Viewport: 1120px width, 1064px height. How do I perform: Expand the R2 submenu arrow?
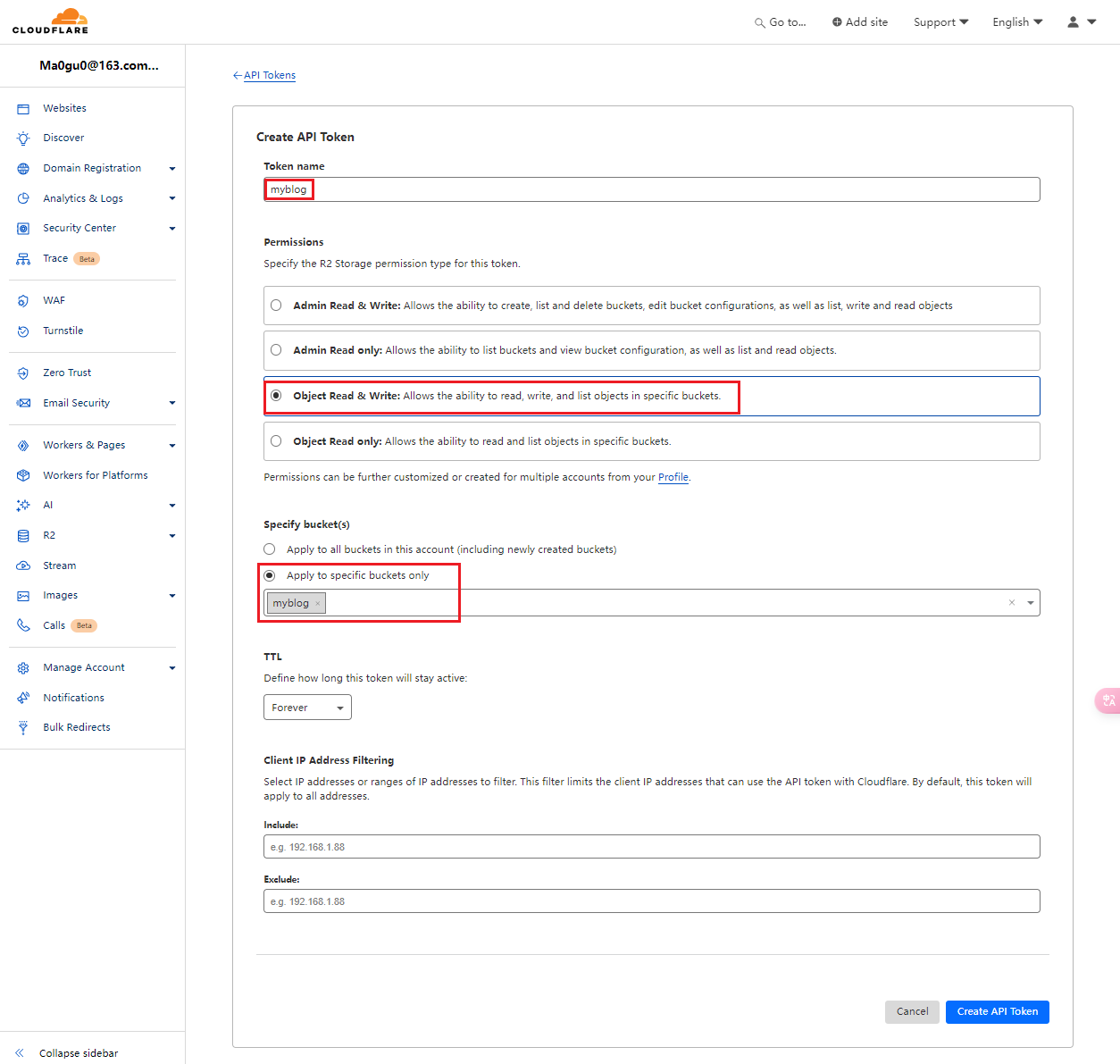[172, 536]
